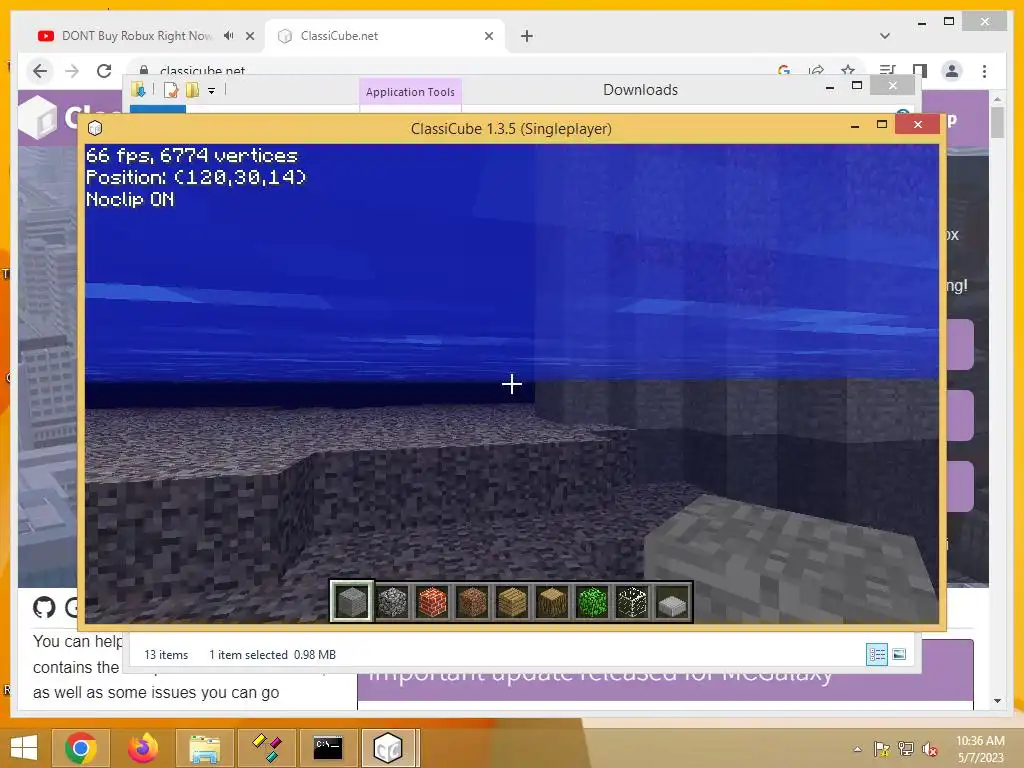This screenshot has width=1024, height=768.
Task: Click the '1 item selected 0.98 MB' status text
Action: pyautogui.click(x=272, y=654)
